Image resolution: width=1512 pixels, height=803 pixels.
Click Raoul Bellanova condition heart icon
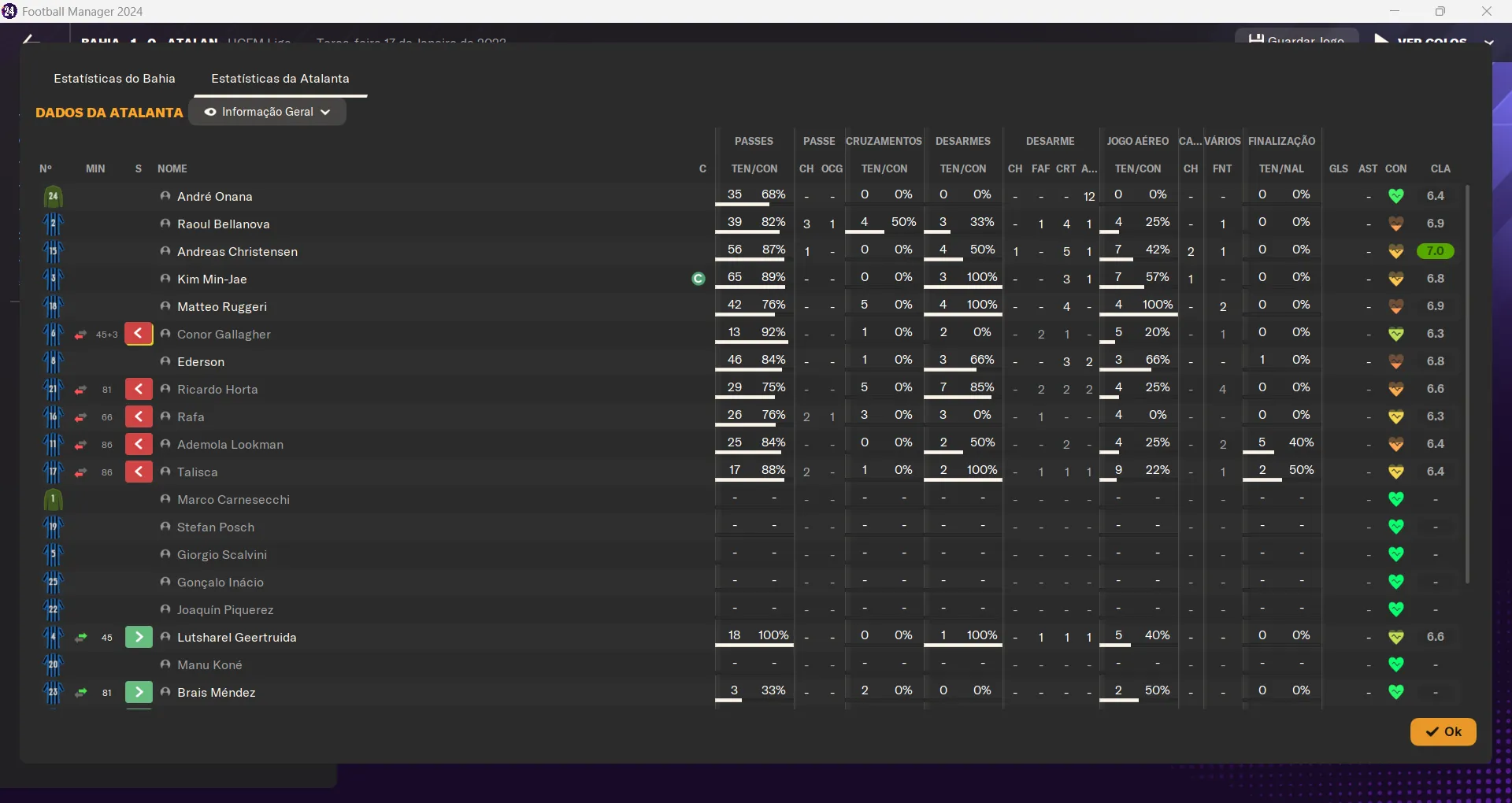coord(1396,224)
